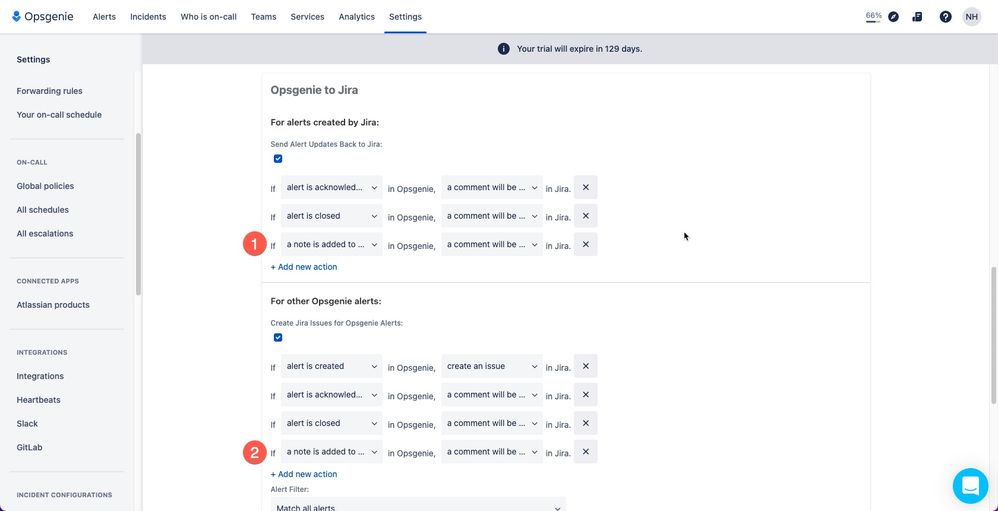Image resolution: width=998 pixels, height=511 pixels.
Task: Open Slack integration settings
Action: (x=27, y=424)
